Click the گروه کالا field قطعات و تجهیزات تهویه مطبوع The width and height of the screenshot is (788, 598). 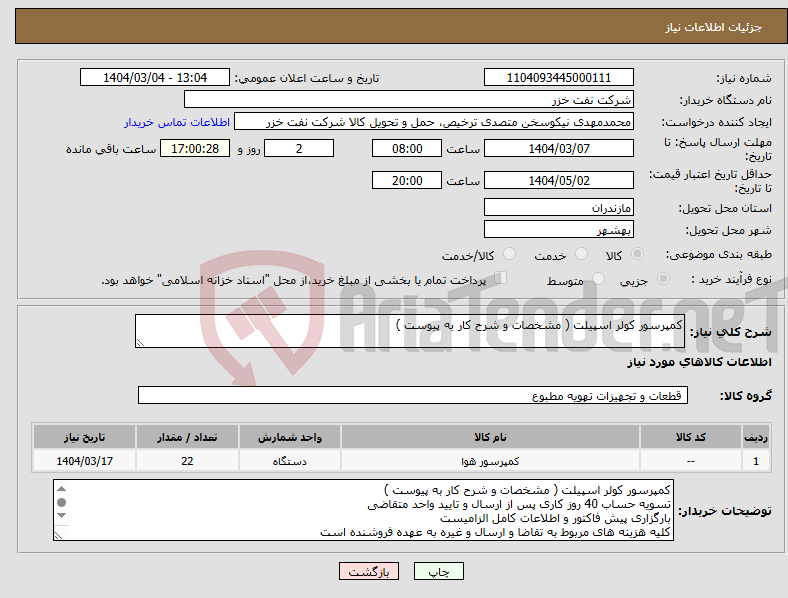413,395
